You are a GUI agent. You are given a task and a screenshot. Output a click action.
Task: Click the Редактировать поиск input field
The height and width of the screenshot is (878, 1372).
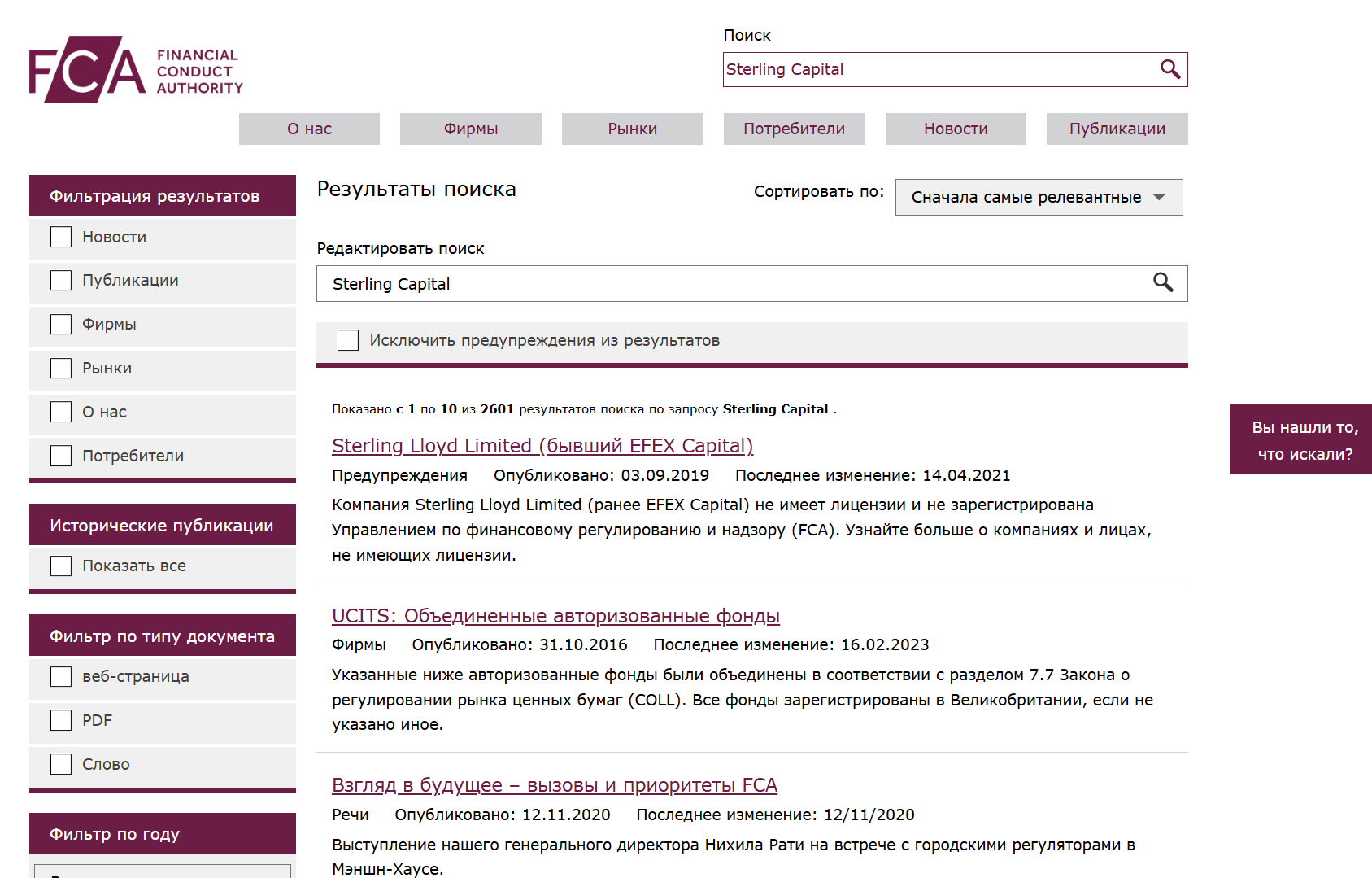coord(732,283)
